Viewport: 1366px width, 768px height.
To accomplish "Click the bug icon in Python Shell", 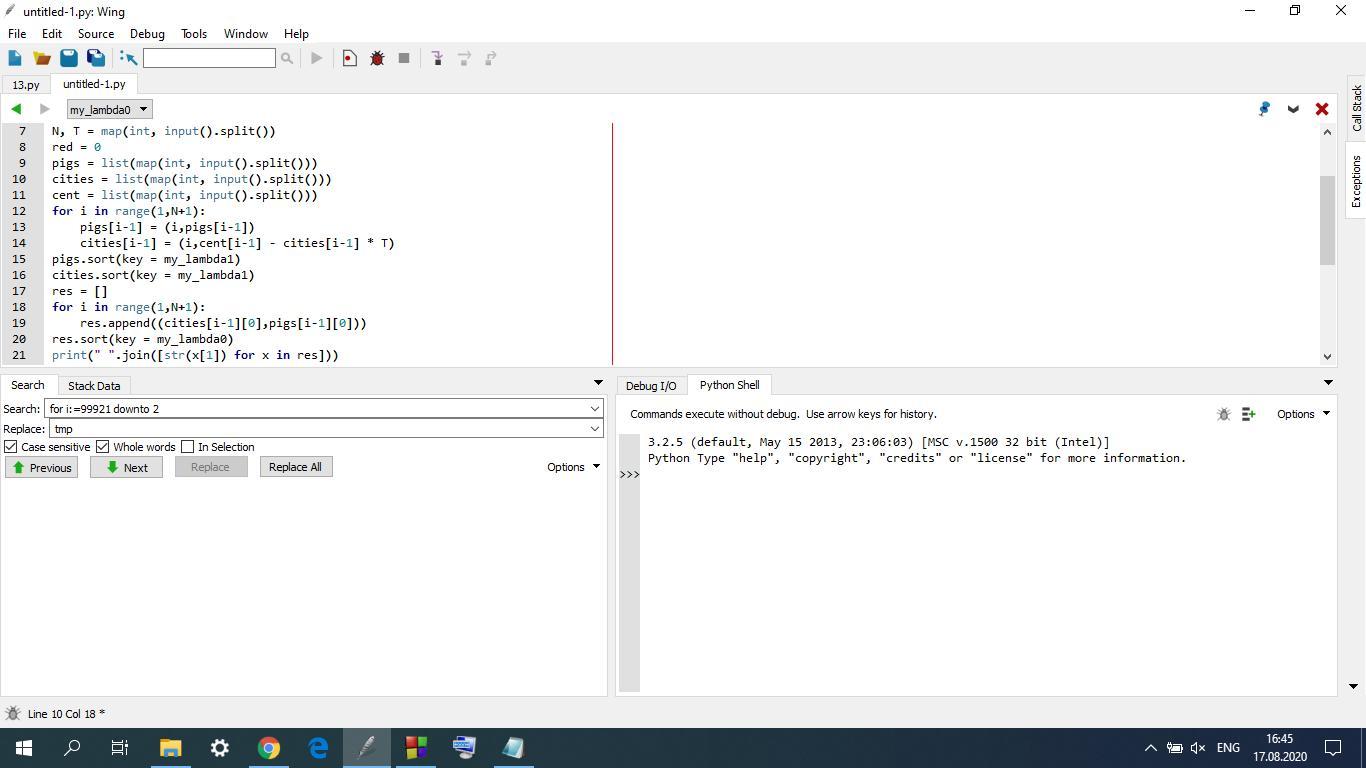I will point(1223,414).
